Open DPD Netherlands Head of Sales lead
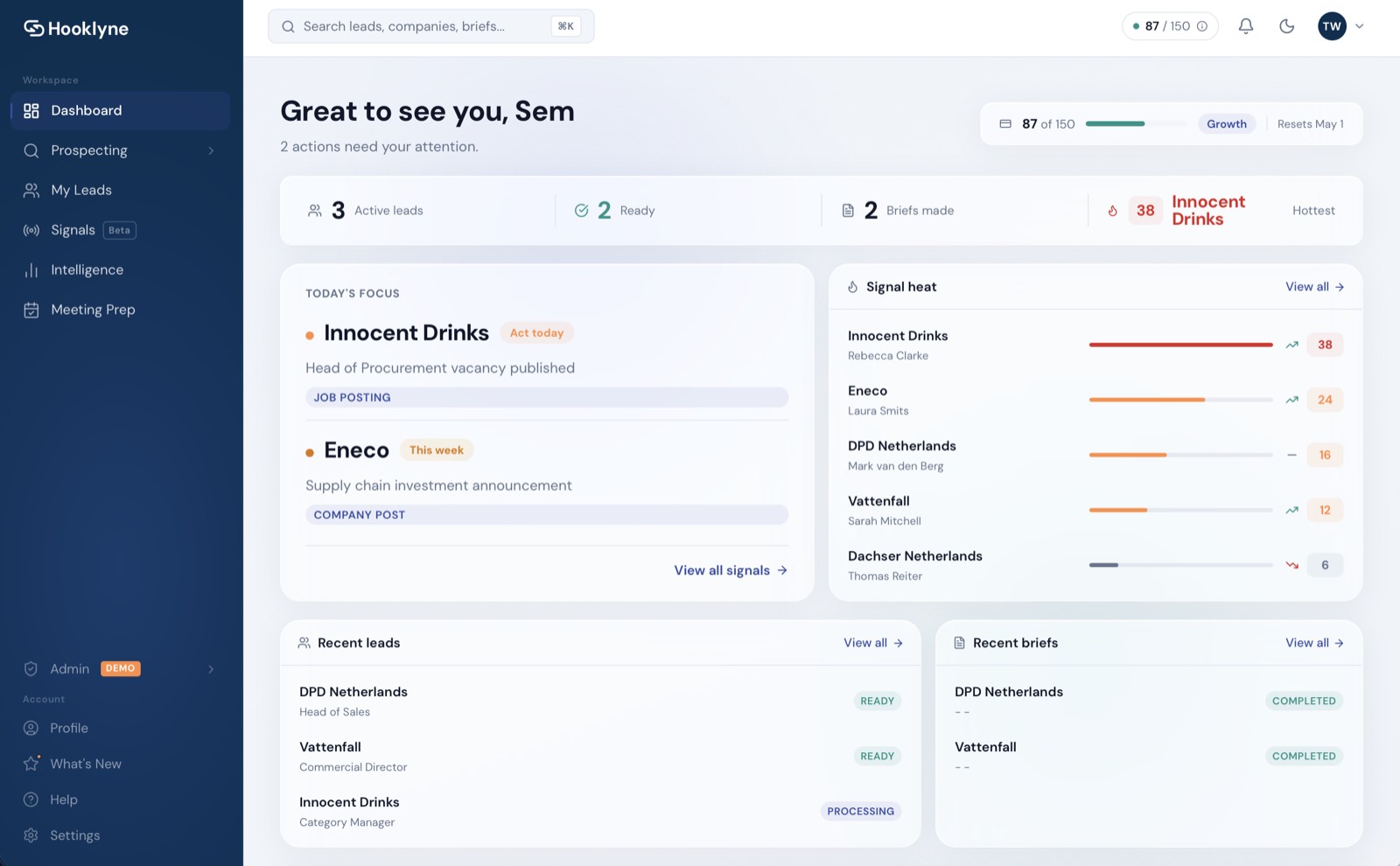The width and height of the screenshot is (1400, 866). click(x=600, y=701)
